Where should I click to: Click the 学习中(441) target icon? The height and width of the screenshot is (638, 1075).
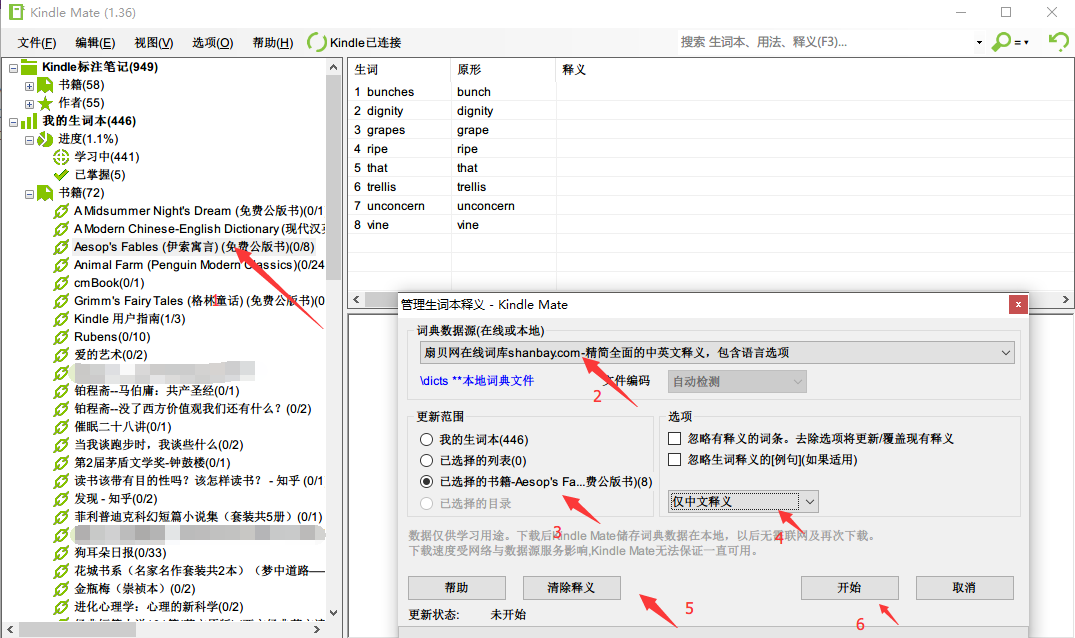(62, 157)
